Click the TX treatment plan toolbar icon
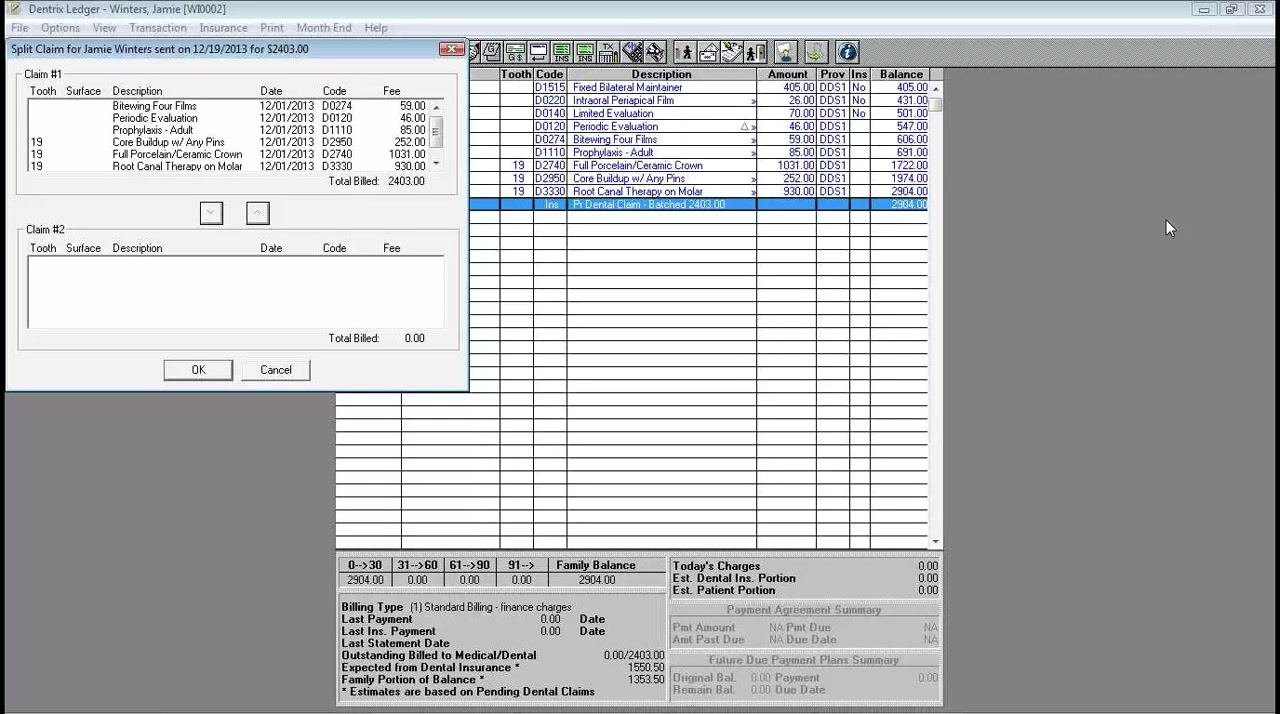The height and width of the screenshot is (714, 1280). click(608, 52)
